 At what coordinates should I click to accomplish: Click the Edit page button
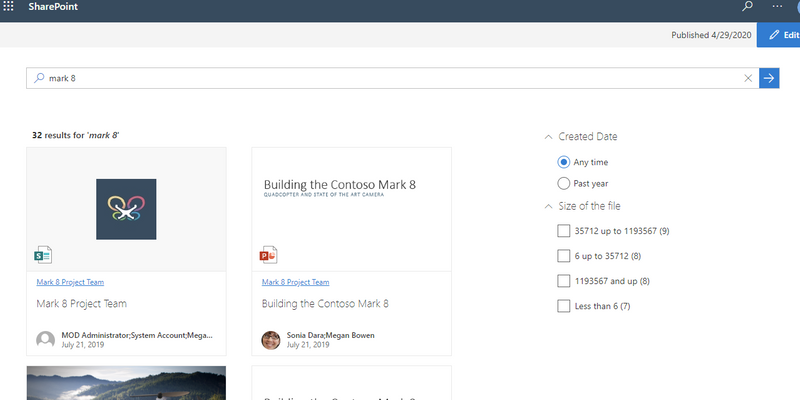(x=779, y=35)
